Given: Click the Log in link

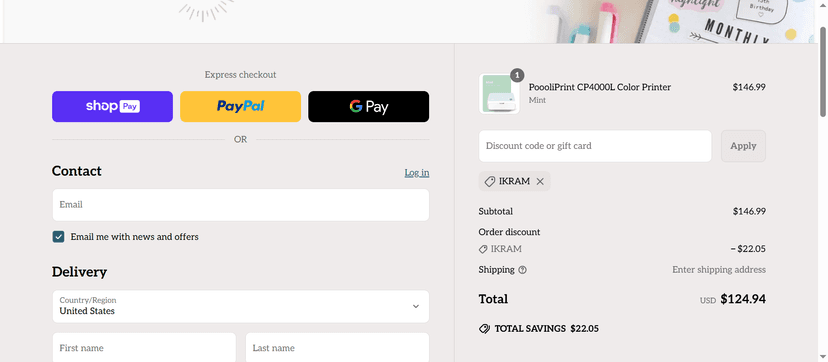Looking at the screenshot, I should (x=417, y=173).
